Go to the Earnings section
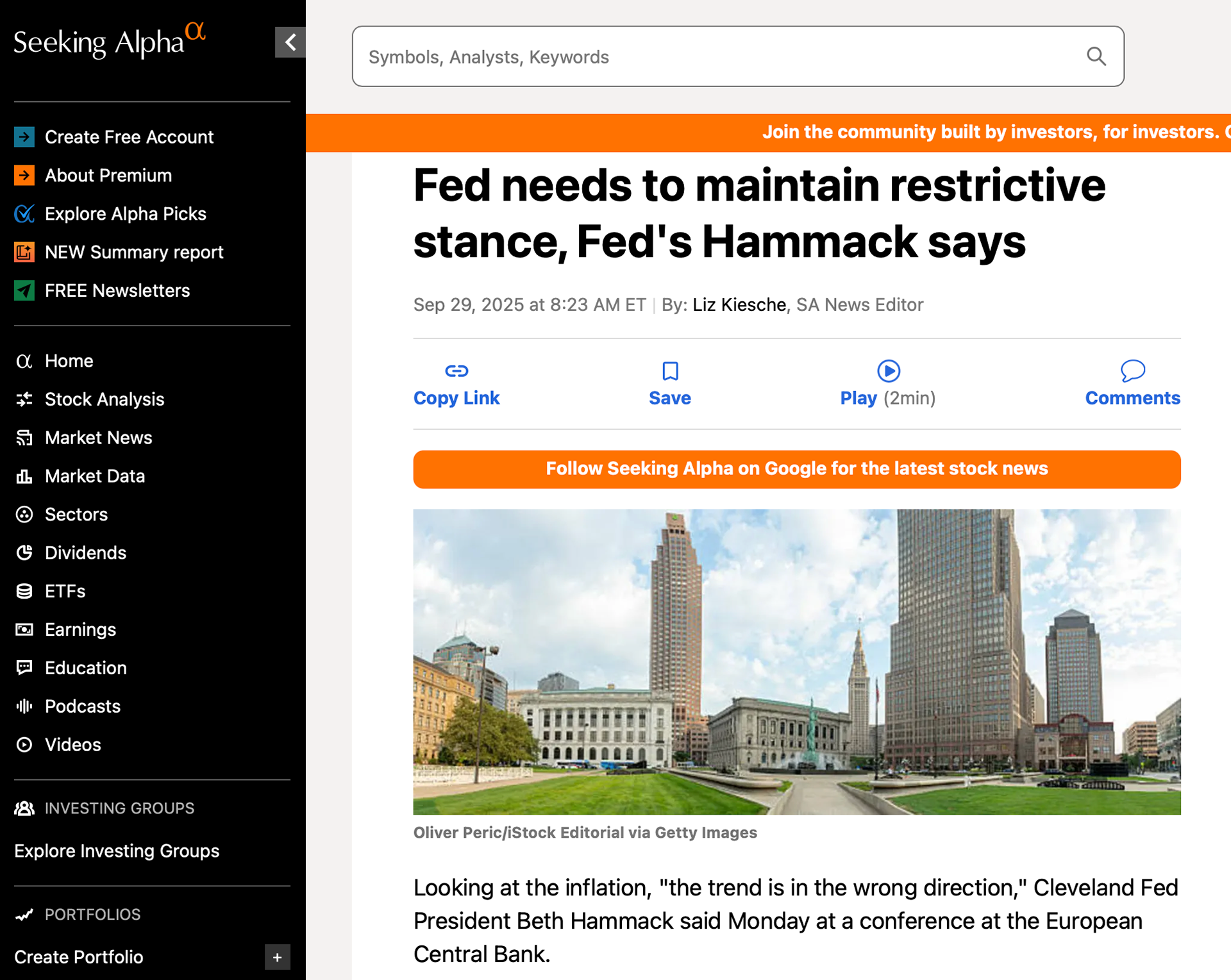The image size is (1231, 980). pyautogui.click(x=80, y=629)
